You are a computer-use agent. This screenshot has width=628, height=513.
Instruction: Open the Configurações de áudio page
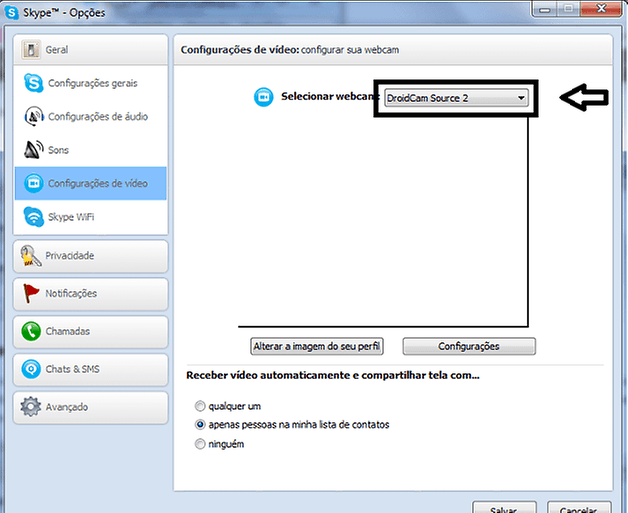91,116
